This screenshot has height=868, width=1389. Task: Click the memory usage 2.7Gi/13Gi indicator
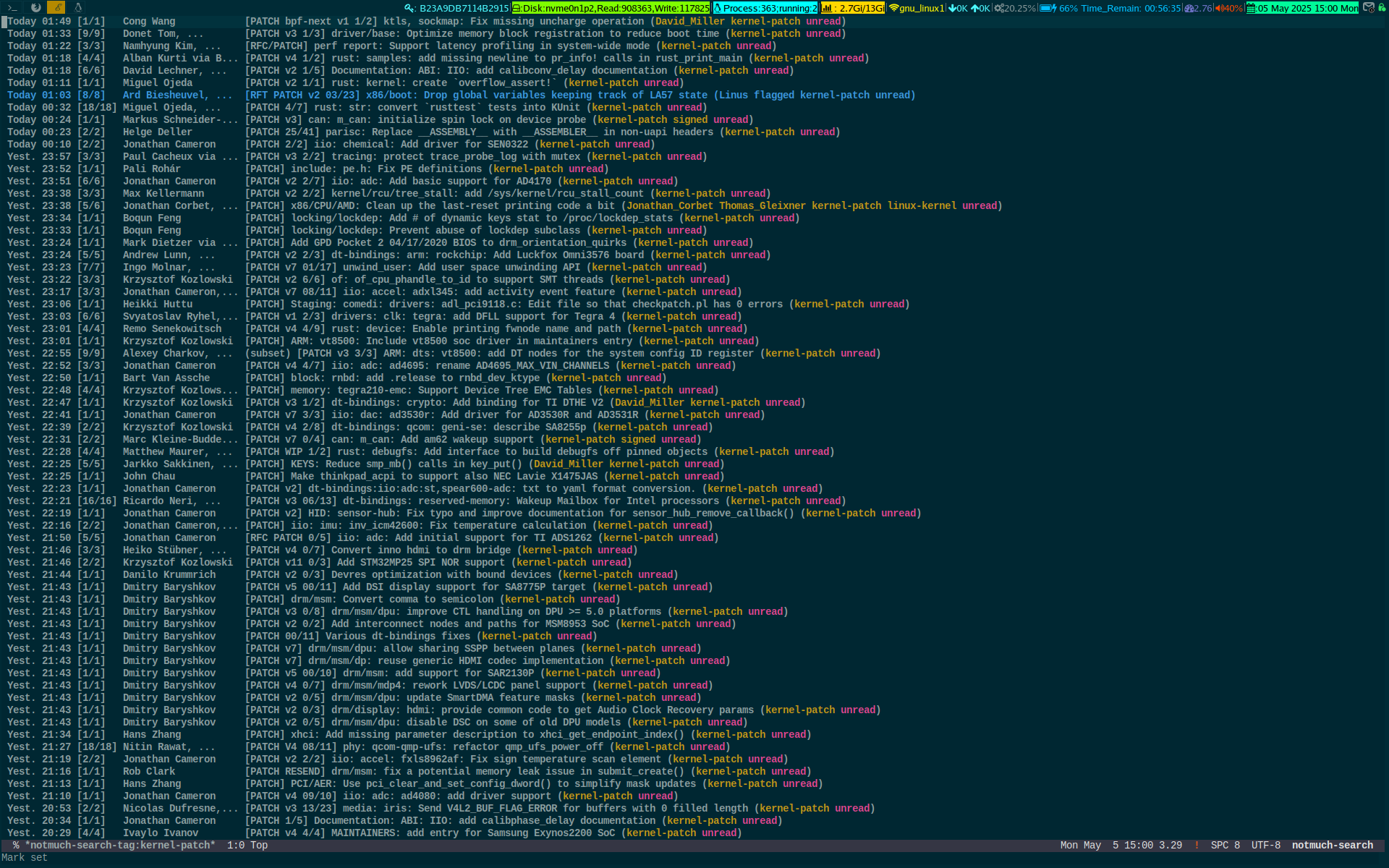click(852, 8)
